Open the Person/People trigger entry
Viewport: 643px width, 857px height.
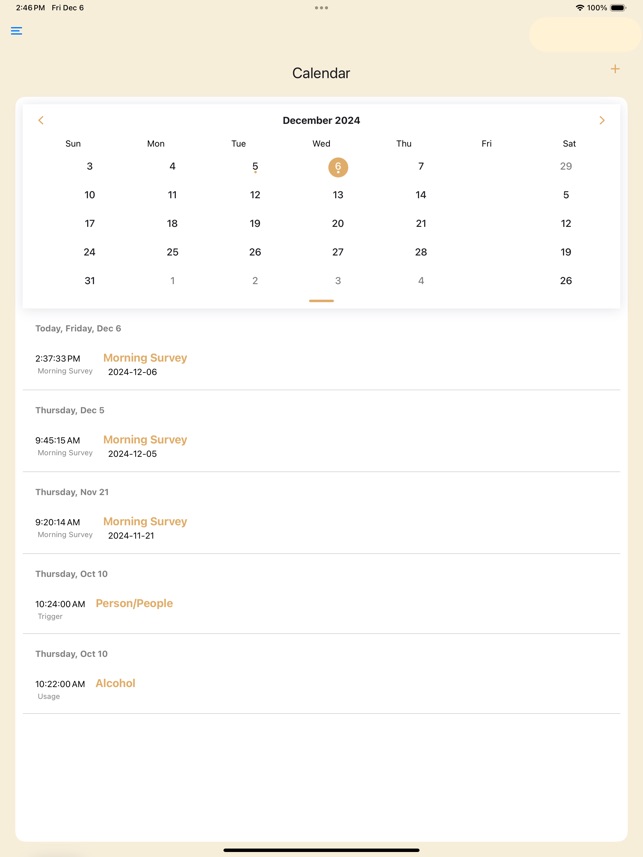pos(134,603)
